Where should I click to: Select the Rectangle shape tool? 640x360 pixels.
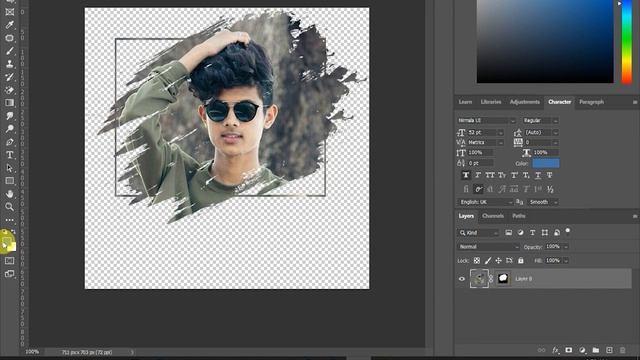[9, 181]
